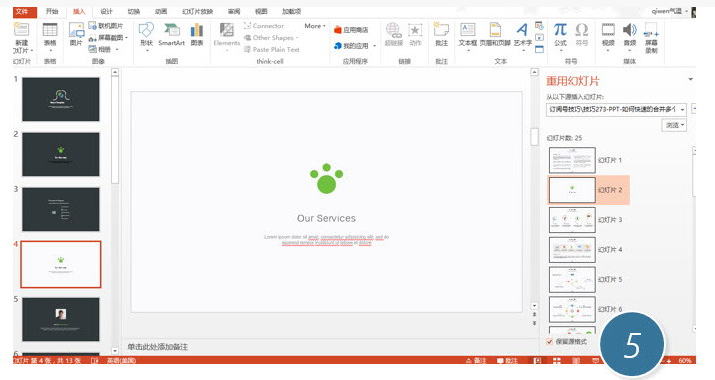Open the Browse dropdown in Reuse Slides
This screenshot has width=715, height=380.
point(674,125)
